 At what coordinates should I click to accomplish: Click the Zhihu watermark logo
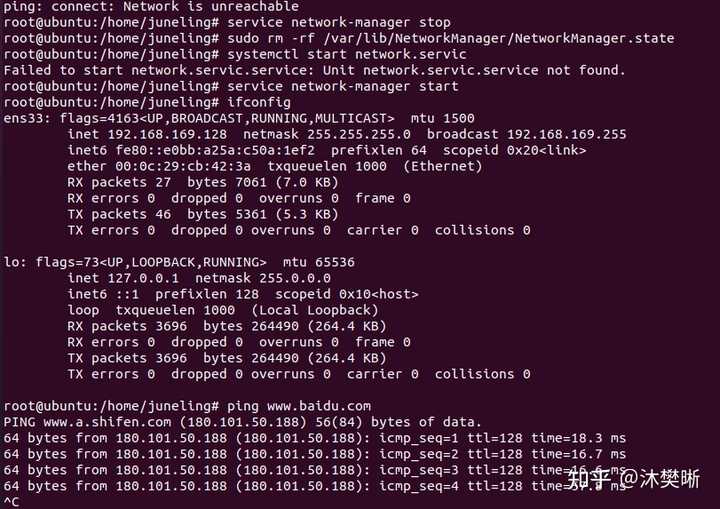[588, 478]
